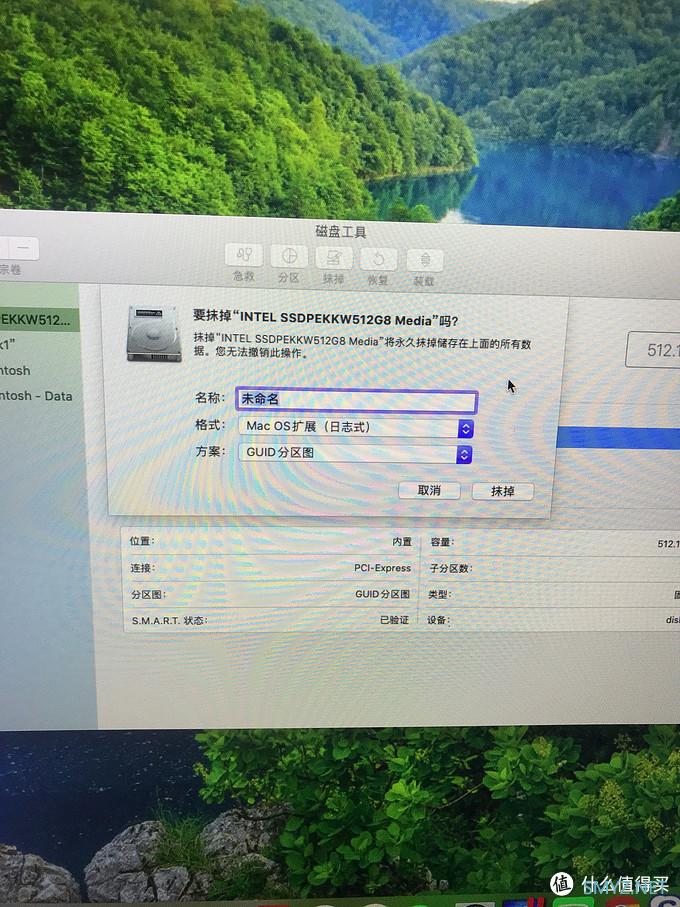Click the name field containing 未命名
The height and width of the screenshot is (907, 680).
point(357,400)
